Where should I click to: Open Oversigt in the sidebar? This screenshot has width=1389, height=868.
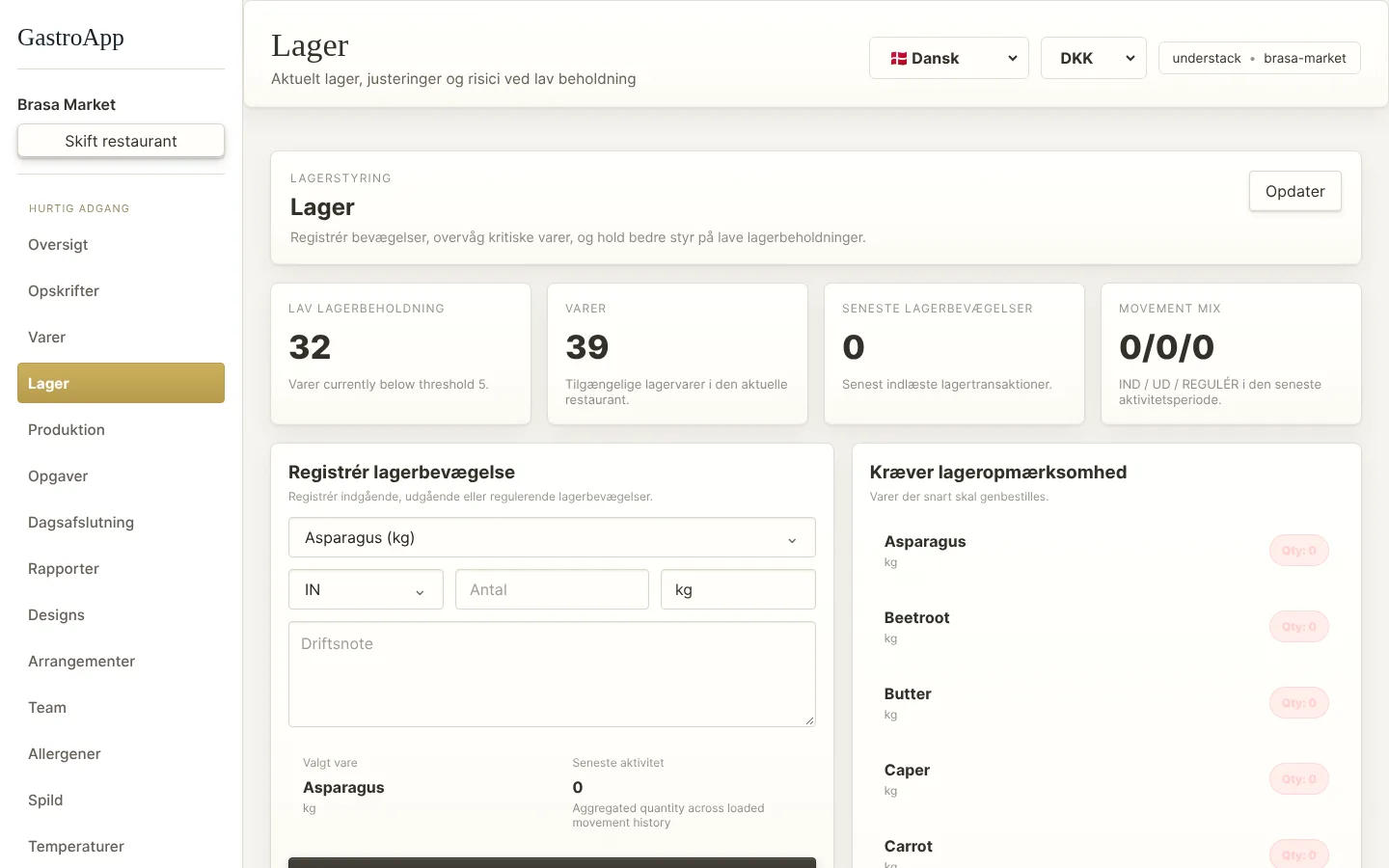click(x=121, y=245)
